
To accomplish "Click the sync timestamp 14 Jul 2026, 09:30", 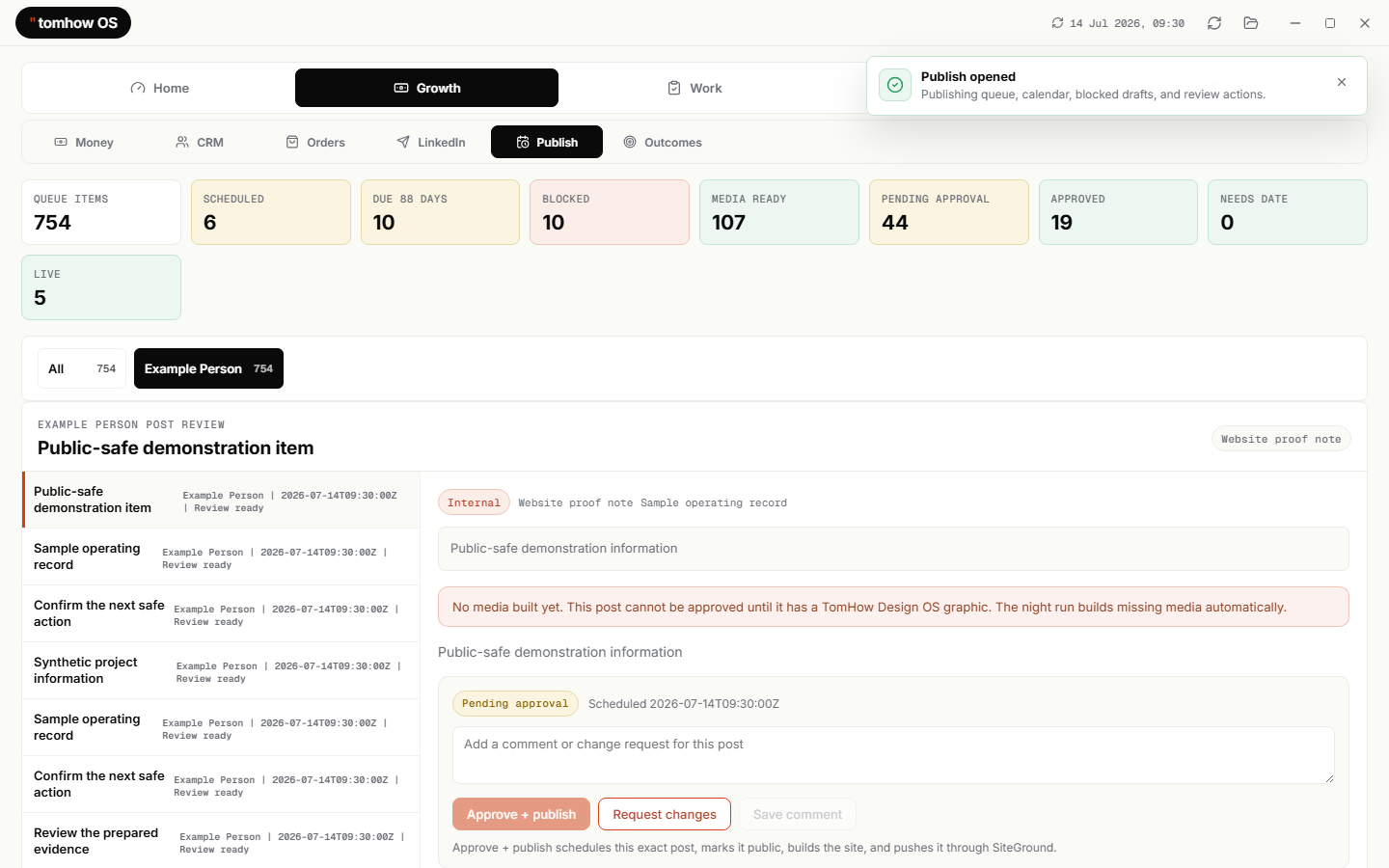I will [x=1118, y=23].
